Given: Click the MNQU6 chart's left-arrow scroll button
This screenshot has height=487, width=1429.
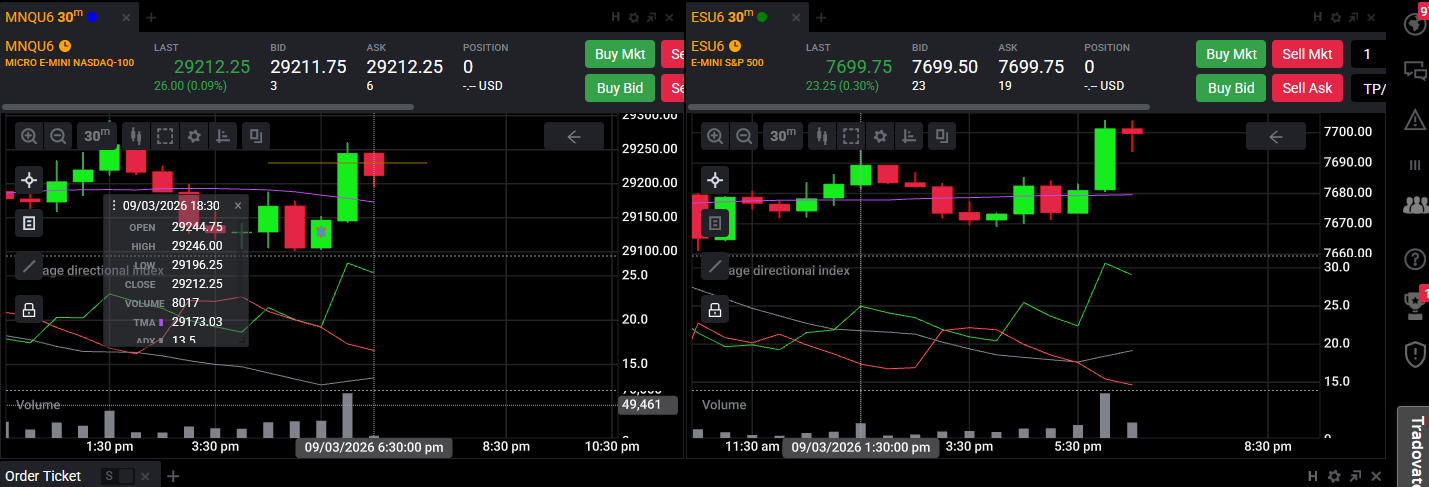Looking at the screenshot, I should [574, 136].
